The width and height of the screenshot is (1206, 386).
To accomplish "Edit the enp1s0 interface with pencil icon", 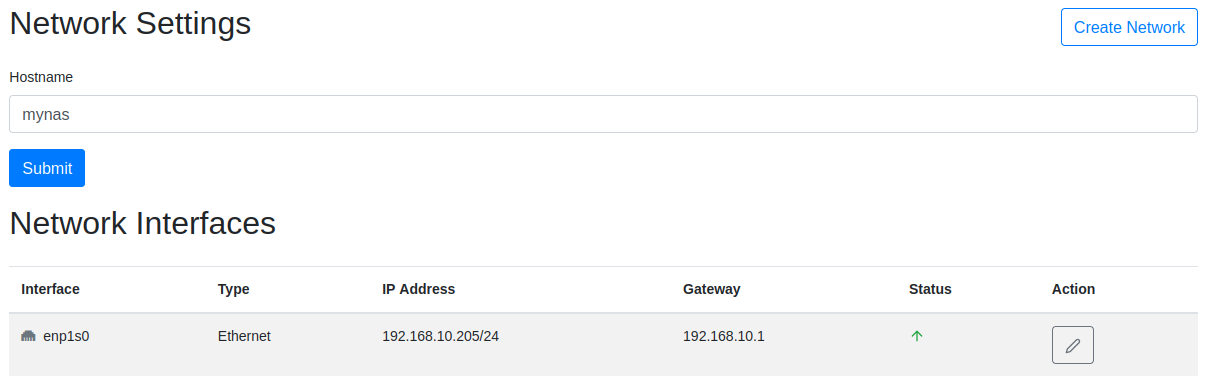I will point(1072,345).
